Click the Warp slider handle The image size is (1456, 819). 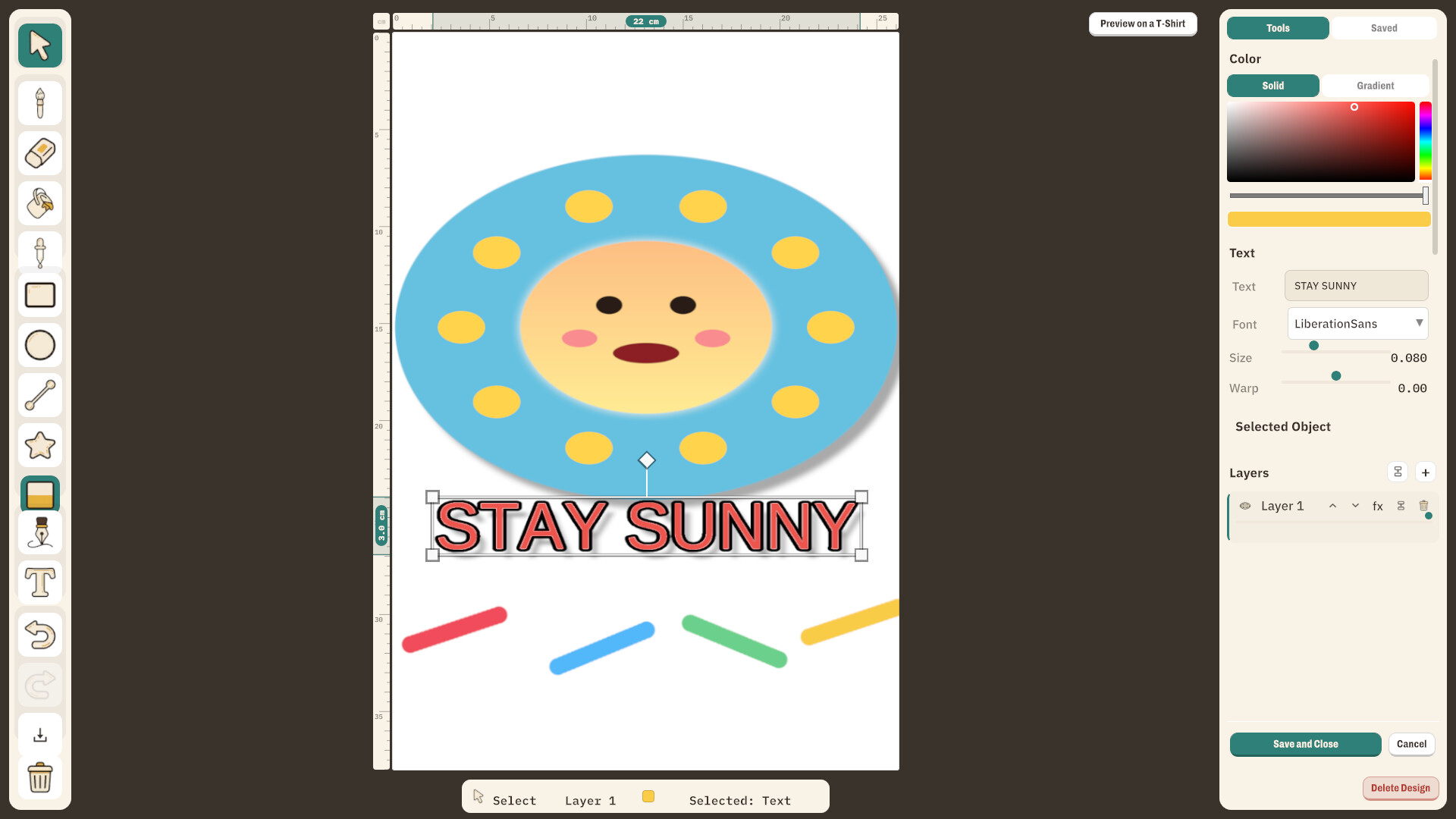(1336, 376)
